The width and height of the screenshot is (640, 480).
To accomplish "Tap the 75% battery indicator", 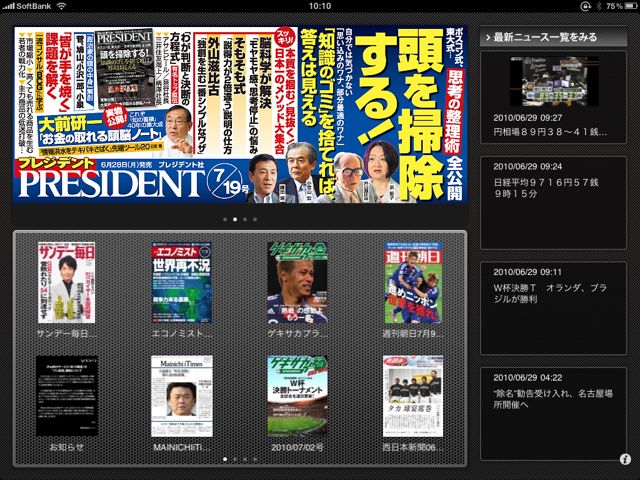I will (x=621, y=6).
